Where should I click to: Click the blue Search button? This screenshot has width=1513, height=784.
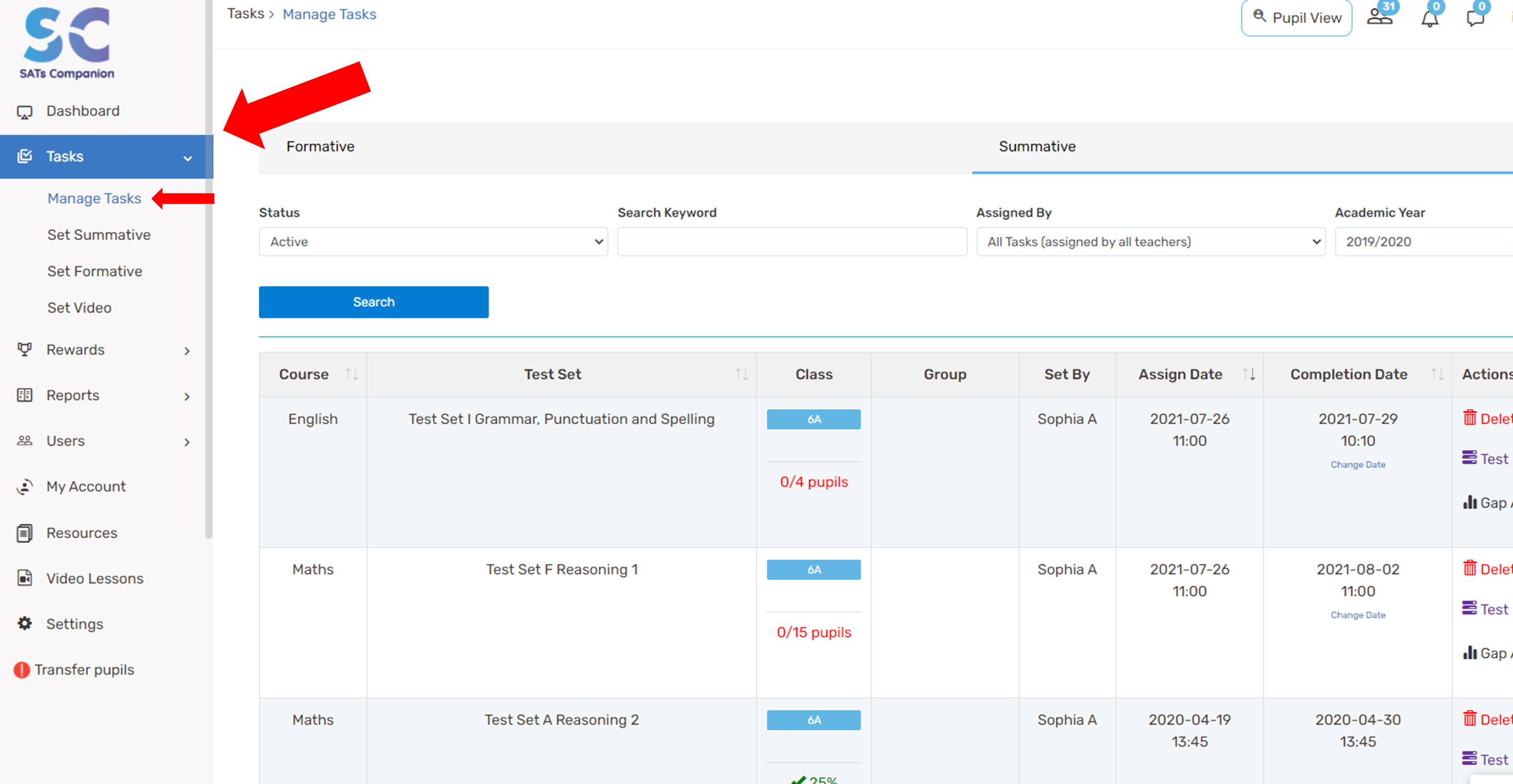coord(374,302)
